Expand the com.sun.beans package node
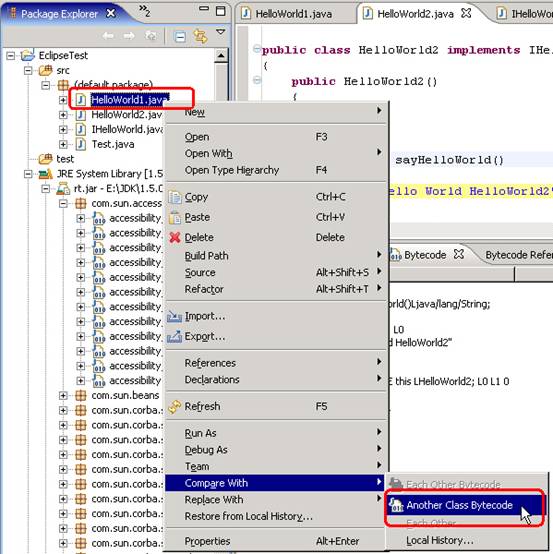 [63, 395]
